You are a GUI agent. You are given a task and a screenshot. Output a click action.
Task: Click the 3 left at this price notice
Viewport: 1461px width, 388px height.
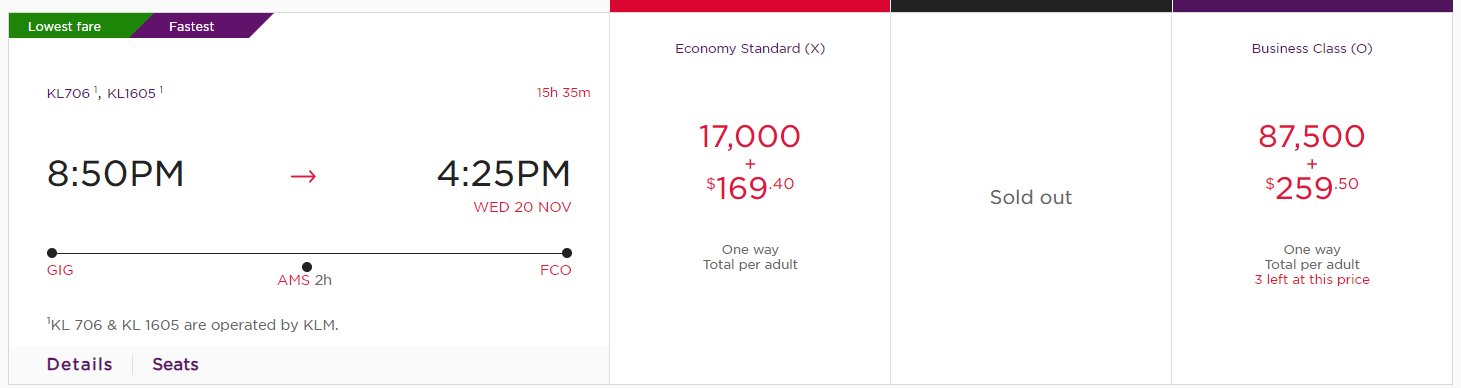coord(1312,280)
